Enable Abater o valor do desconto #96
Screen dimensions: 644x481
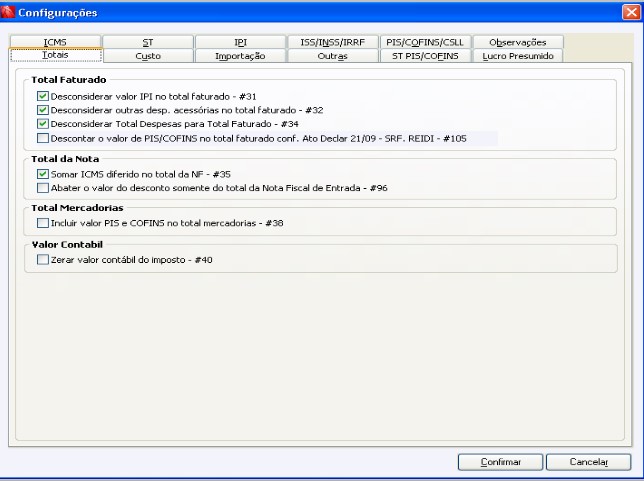pyautogui.click(x=43, y=188)
